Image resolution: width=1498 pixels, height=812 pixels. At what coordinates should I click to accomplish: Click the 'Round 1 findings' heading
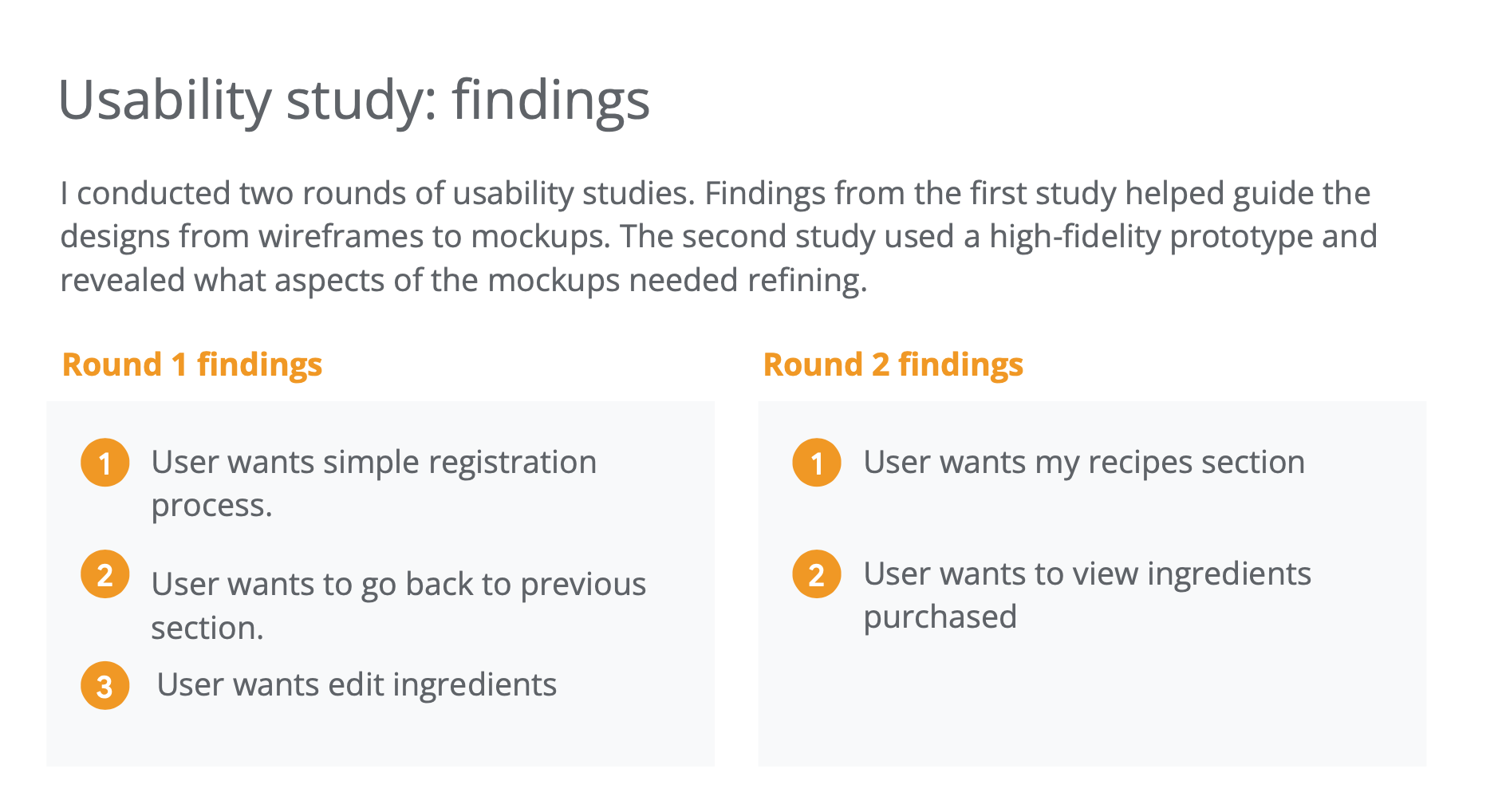coord(192,365)
